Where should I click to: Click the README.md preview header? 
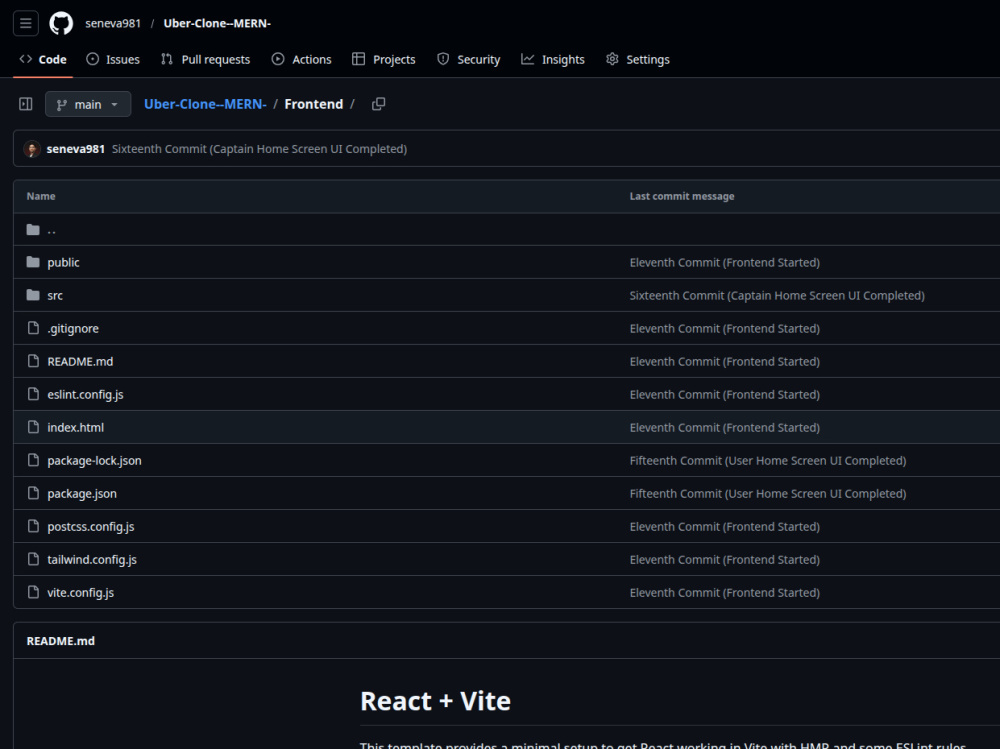61,641
